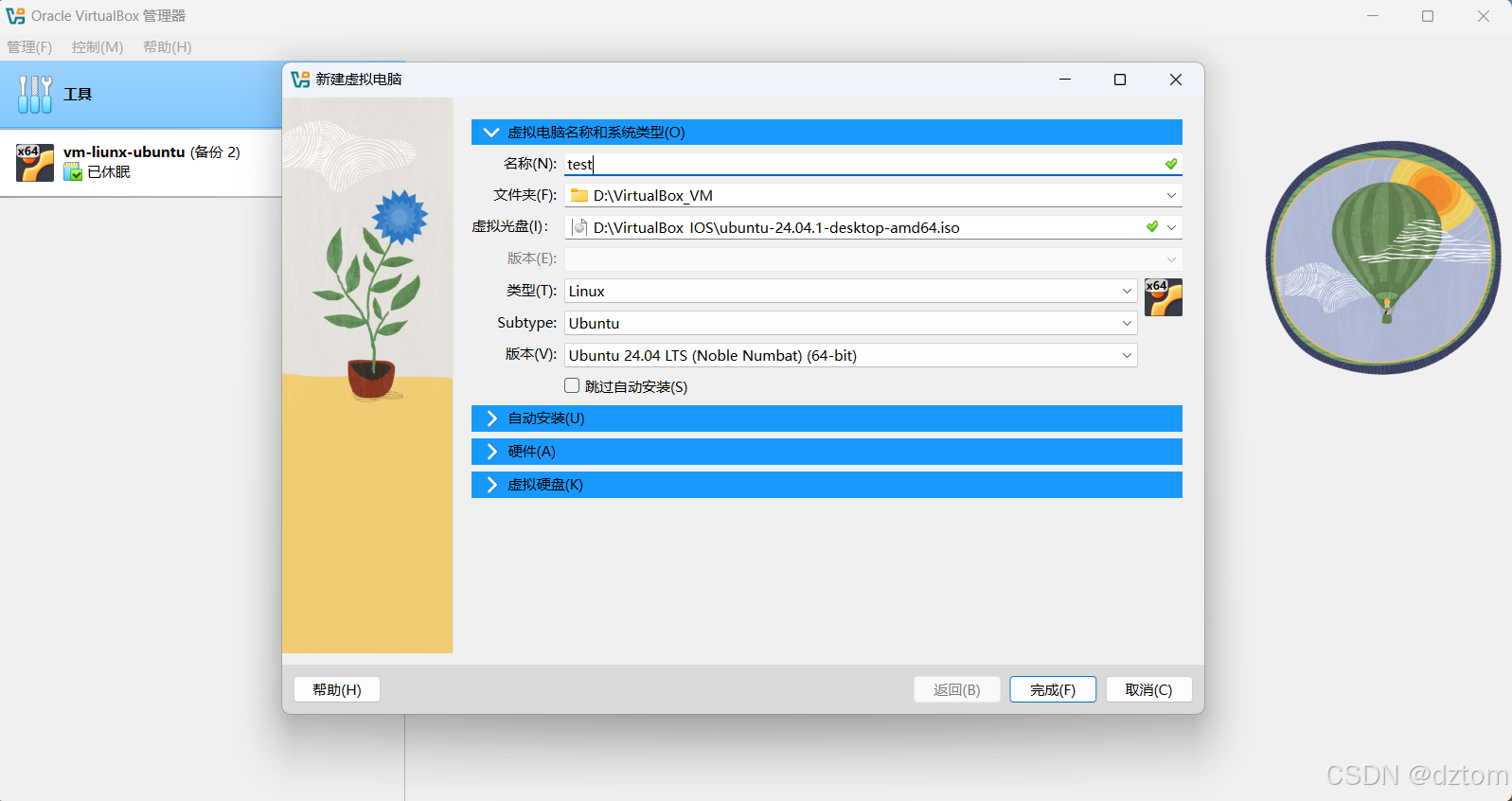
Task: Click the hot-air balloon welcome image
Action: [1383, 258]
